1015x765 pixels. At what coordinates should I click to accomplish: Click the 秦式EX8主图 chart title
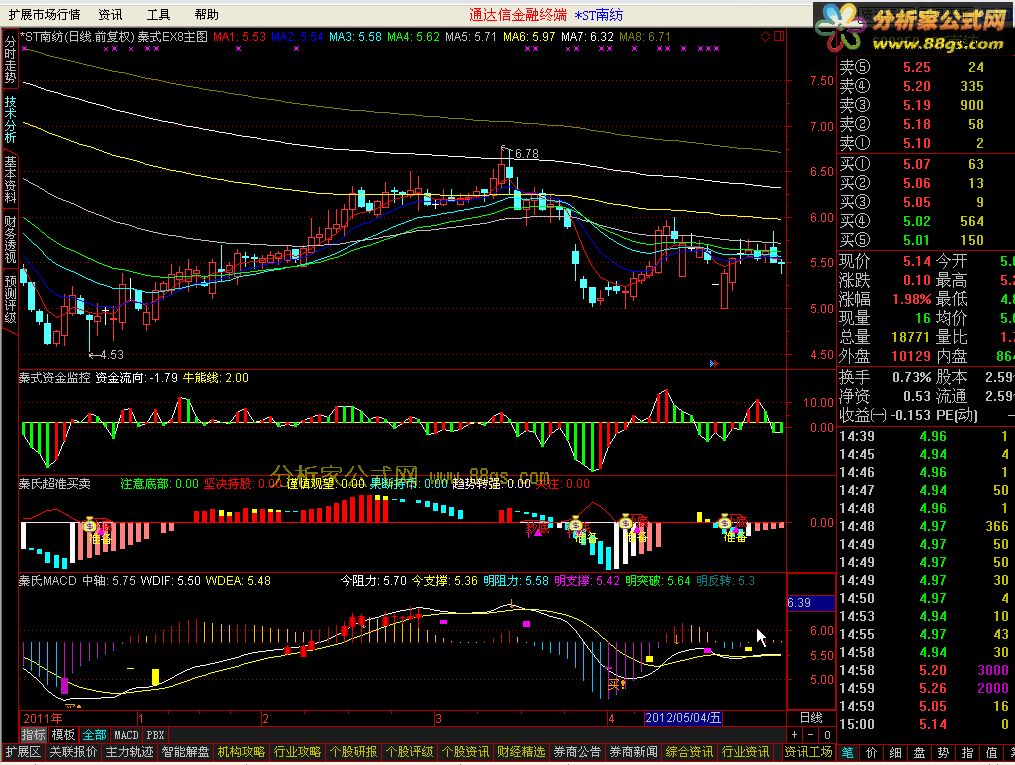point(172,37)
